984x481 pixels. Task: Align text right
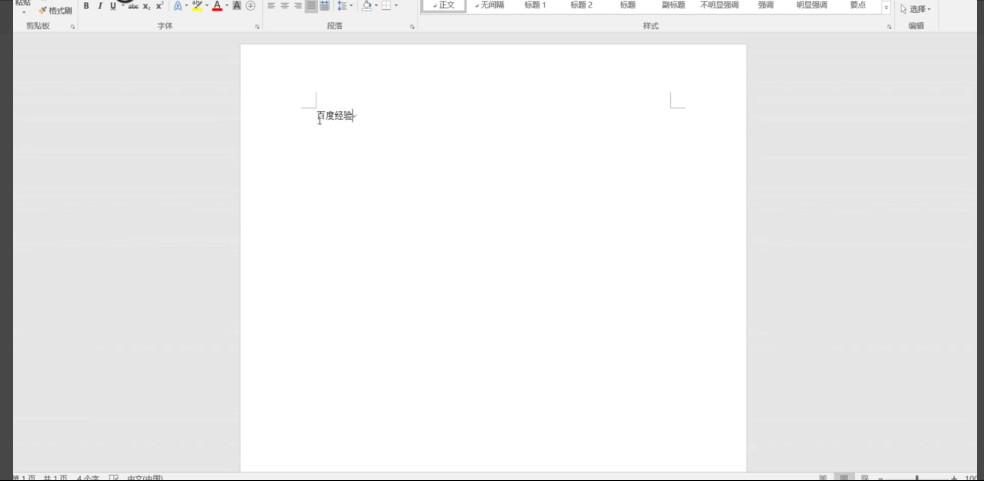pyautogui.click(x=297, y=6)
